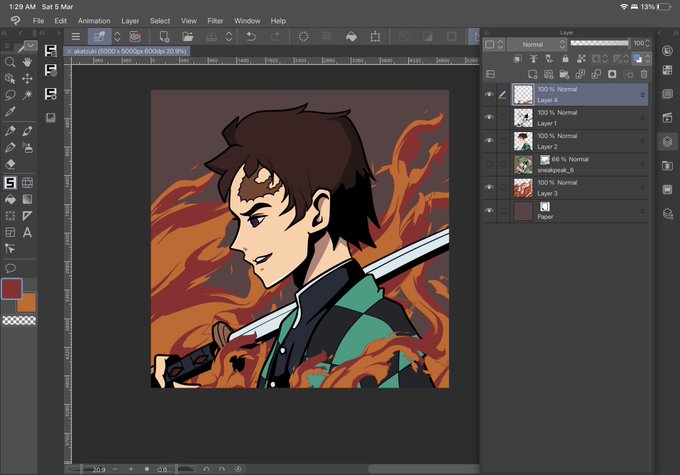Open the Filter menu
The width and height of the screenshot is (680, 475).
coord(215,21)
